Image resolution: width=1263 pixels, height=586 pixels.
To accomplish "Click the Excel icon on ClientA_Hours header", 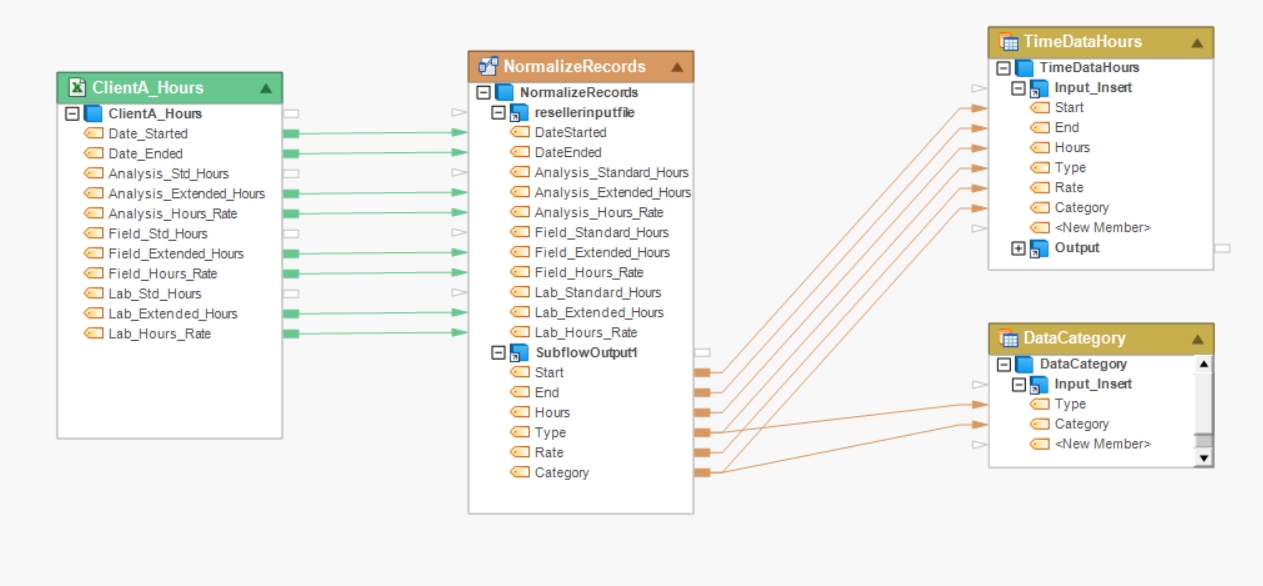I will coord(77,88).
